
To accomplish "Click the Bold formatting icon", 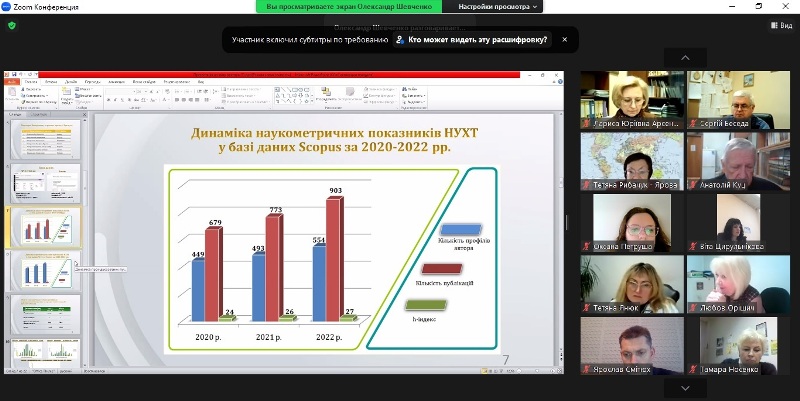I will pyautogui.click(x=108, y=99).
